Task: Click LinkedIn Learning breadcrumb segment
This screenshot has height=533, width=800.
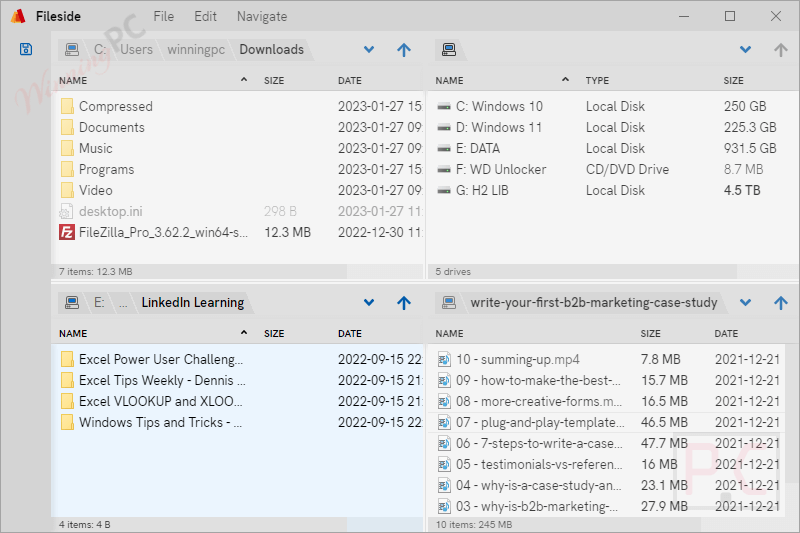Action: 193,302
